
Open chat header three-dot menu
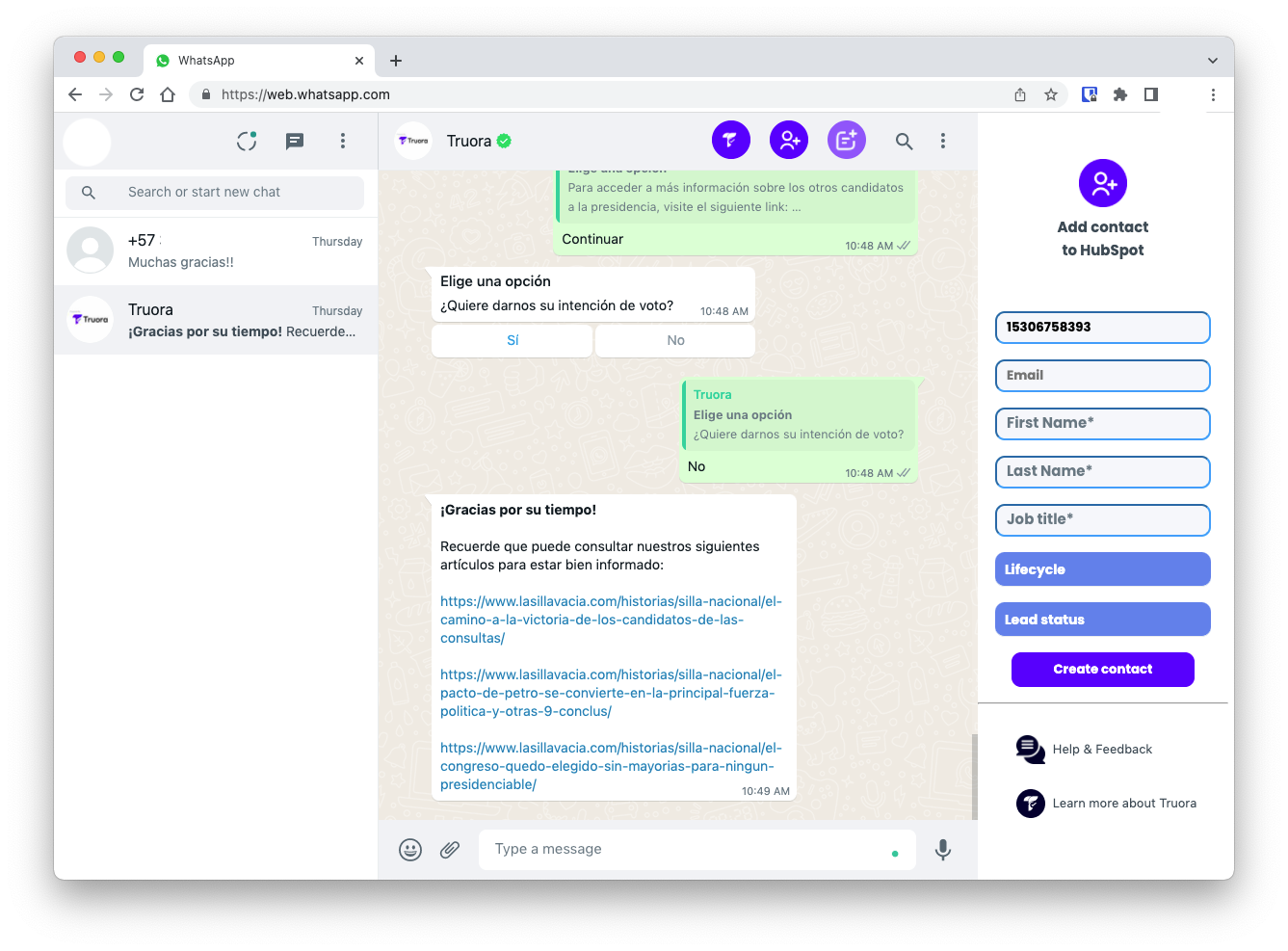tap(942, 141)
